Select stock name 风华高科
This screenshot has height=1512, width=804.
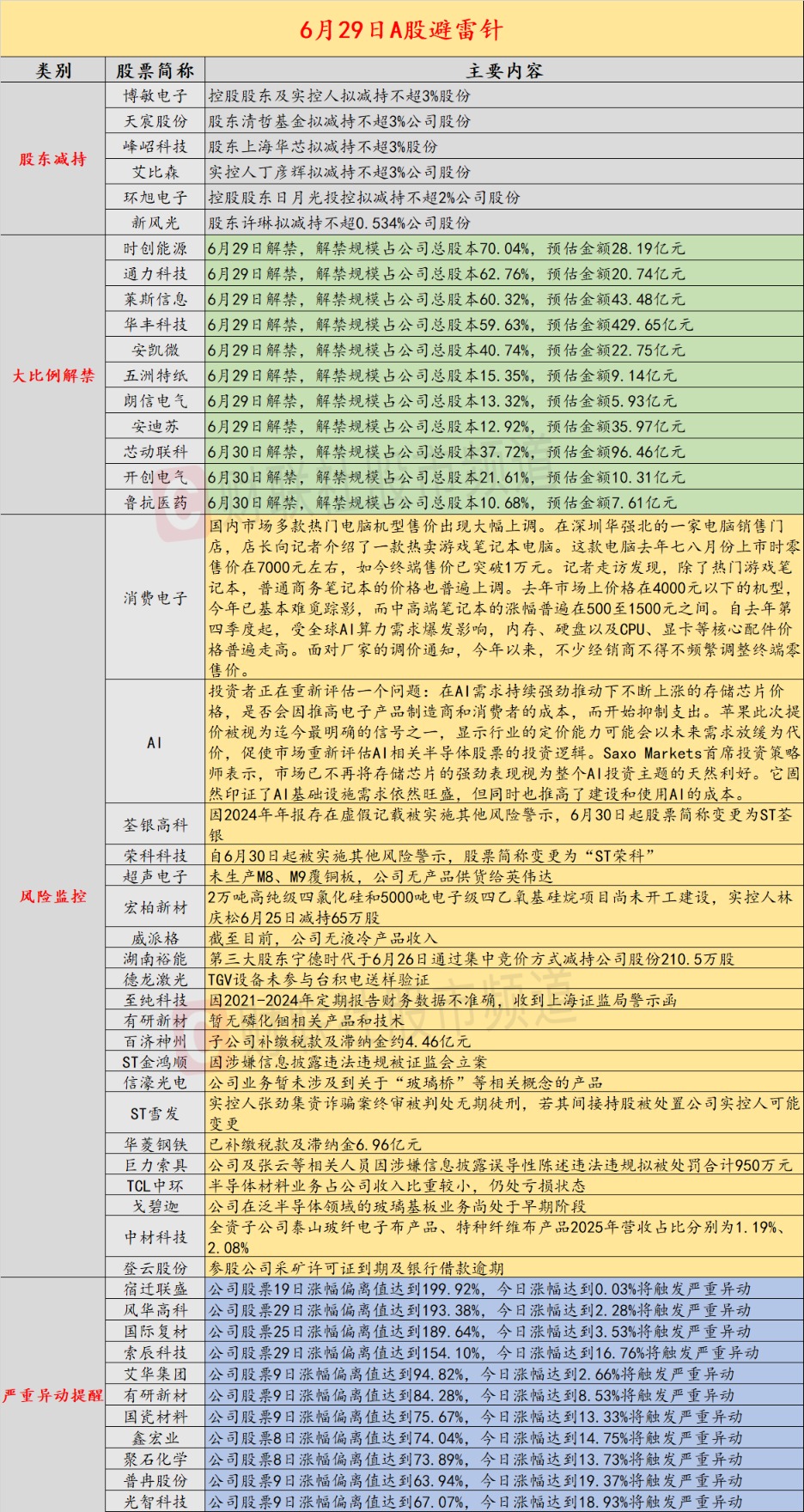(x=155, y=1310)
